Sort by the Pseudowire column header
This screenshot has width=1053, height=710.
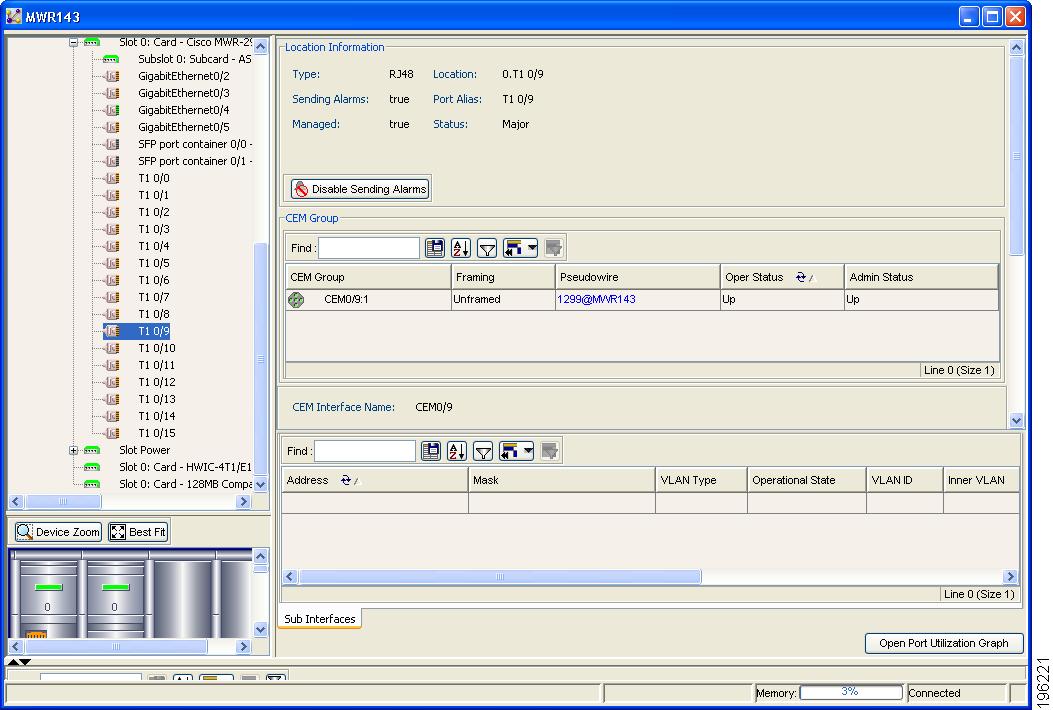tap(637, 277)
